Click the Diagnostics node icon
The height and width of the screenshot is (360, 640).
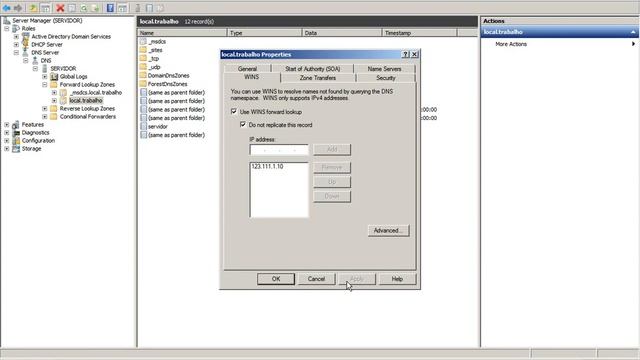(x=16, y=133)
